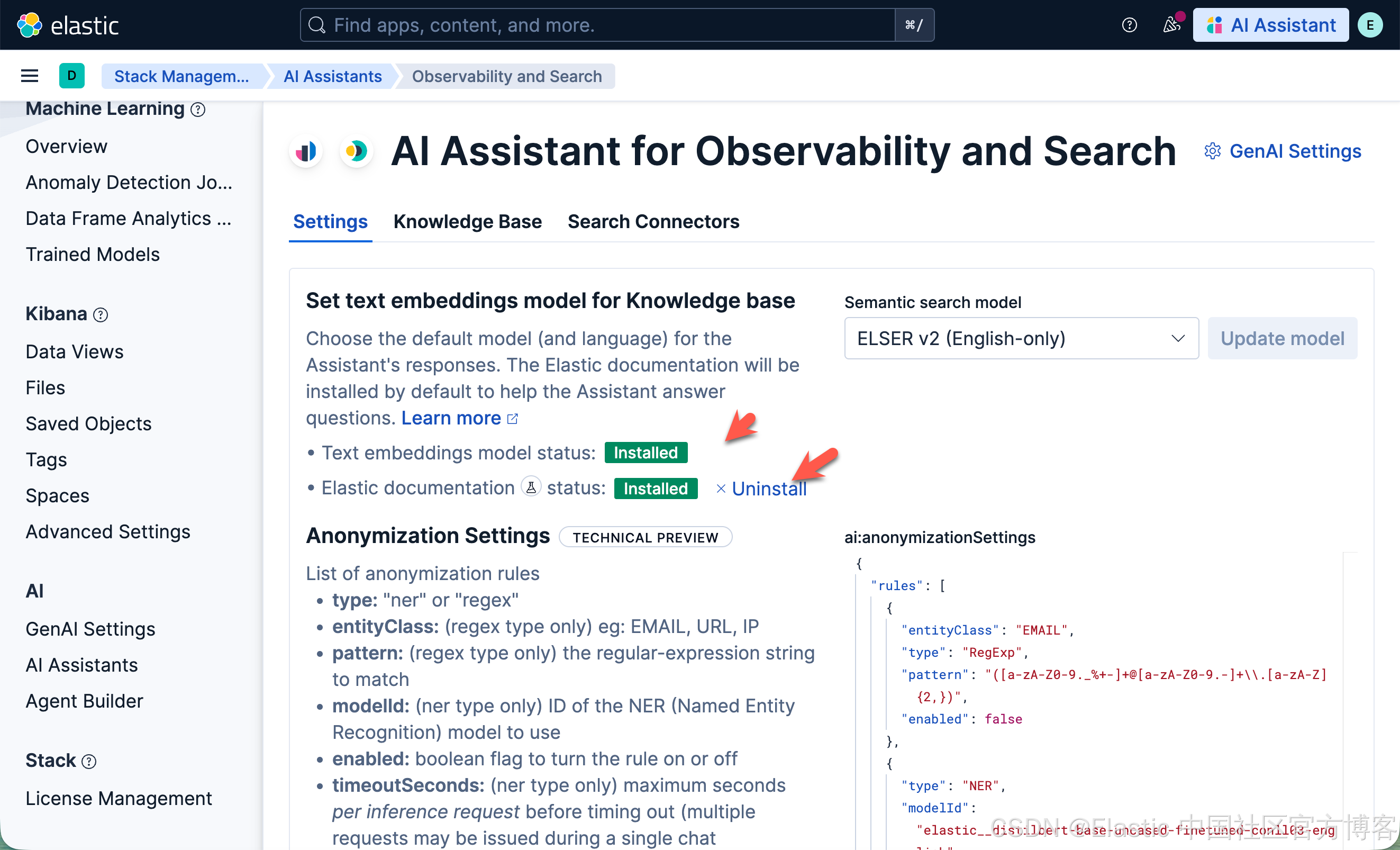Viewport: 1400px width, 850px height.
Task: Click the Uninstall link
Action: click(x=768, y=489)
